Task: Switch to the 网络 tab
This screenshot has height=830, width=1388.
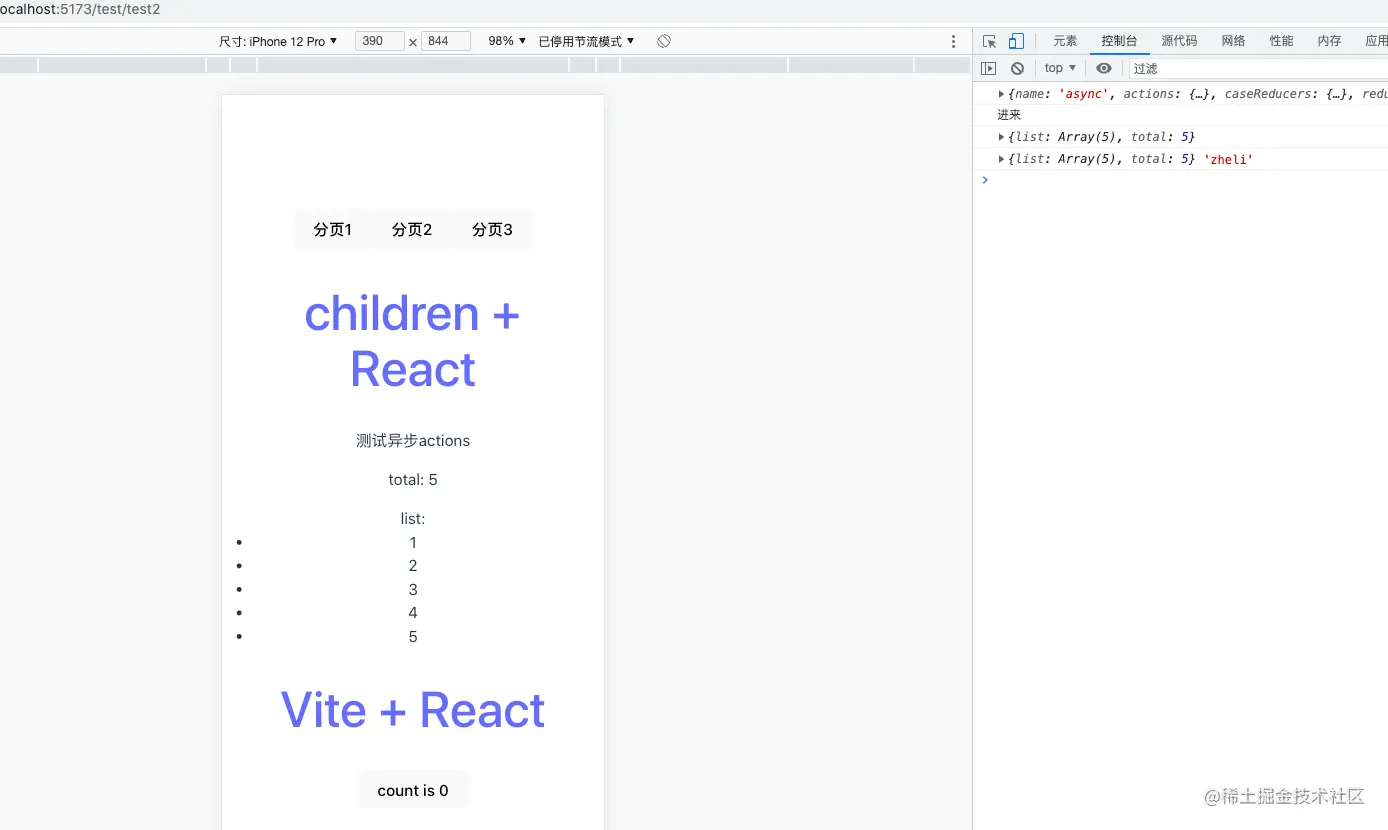Action: (1233, 41)
